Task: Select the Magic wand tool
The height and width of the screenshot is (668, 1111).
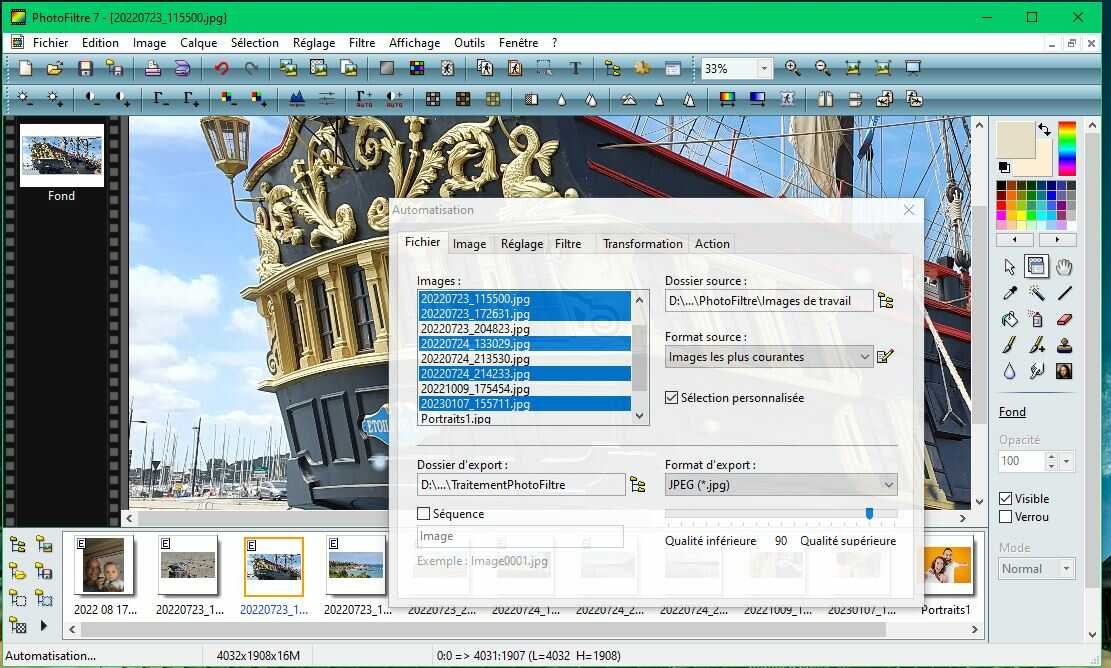Action: click(1037, 293)
